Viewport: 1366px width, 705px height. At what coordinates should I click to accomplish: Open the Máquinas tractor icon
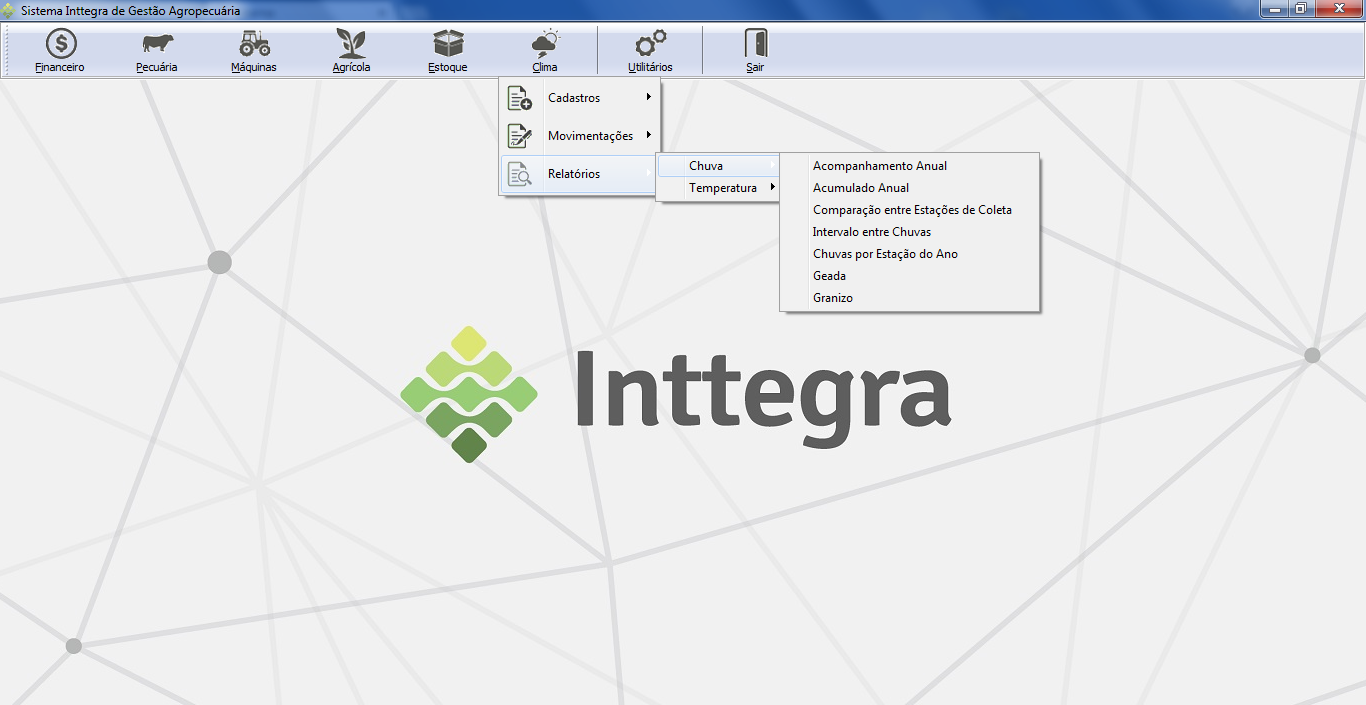click(x=254, y=44)
